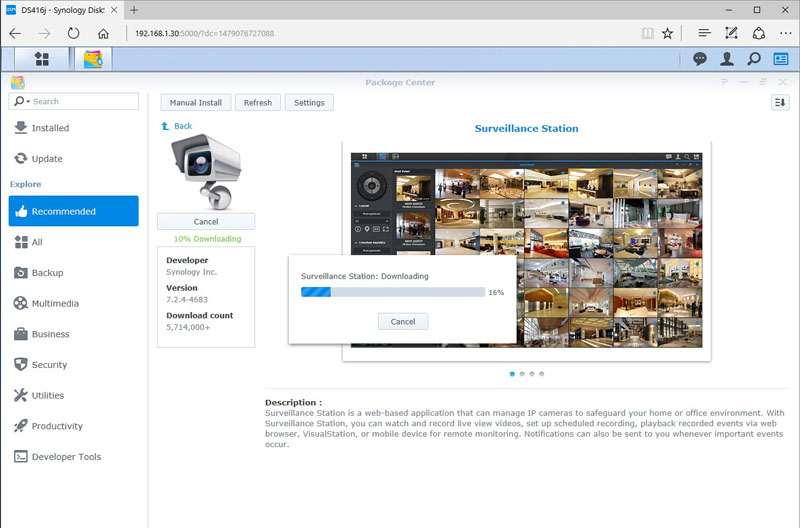Open a new browser tab
The height and width of the screenshot is (528, 800).
(x=134, y=10)
